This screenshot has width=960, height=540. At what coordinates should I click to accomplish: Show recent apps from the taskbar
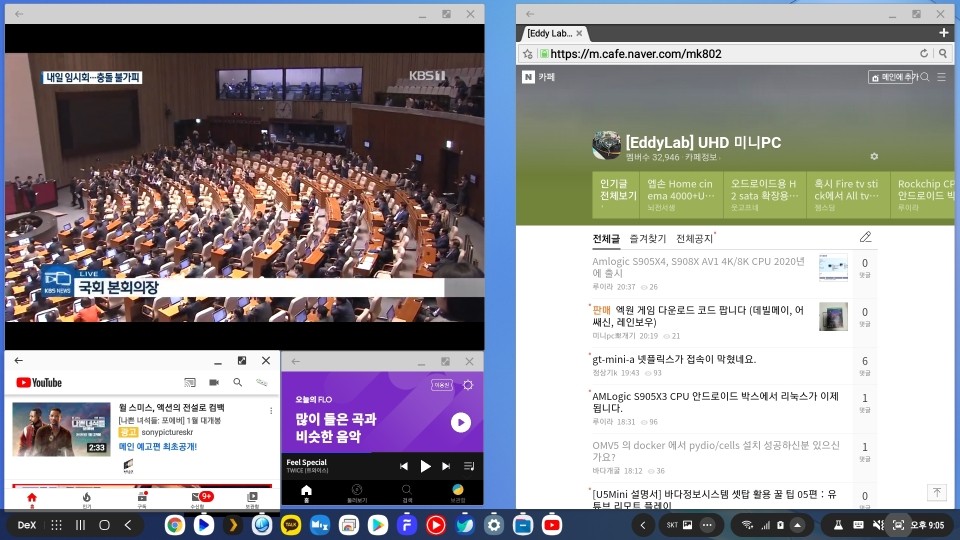pos(80,525)
